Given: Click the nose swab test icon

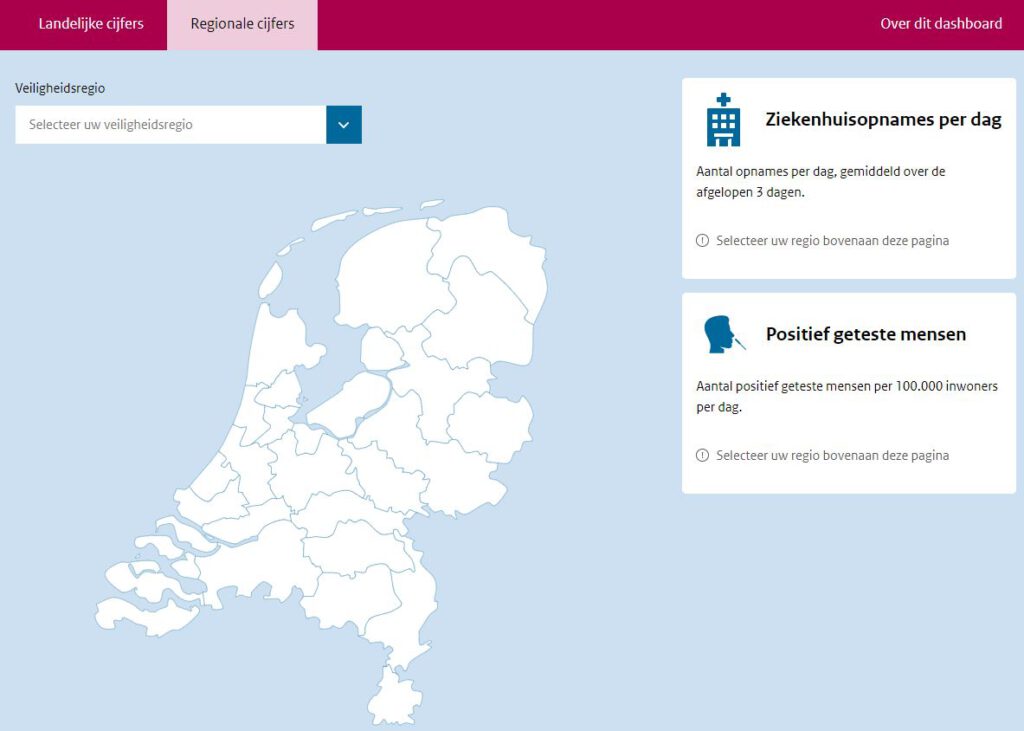Looking at the screenshot, I should pos(723,334).
